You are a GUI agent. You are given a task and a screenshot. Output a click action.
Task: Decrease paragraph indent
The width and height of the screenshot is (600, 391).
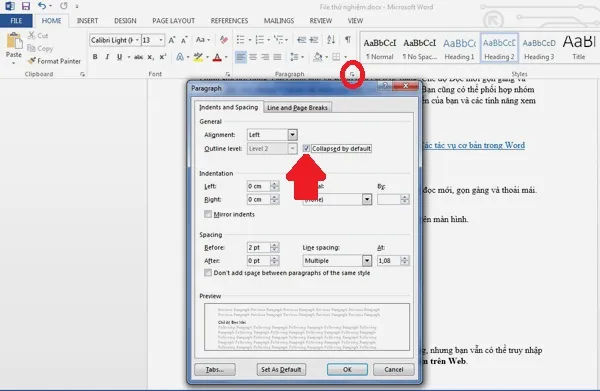pos(302,40)
